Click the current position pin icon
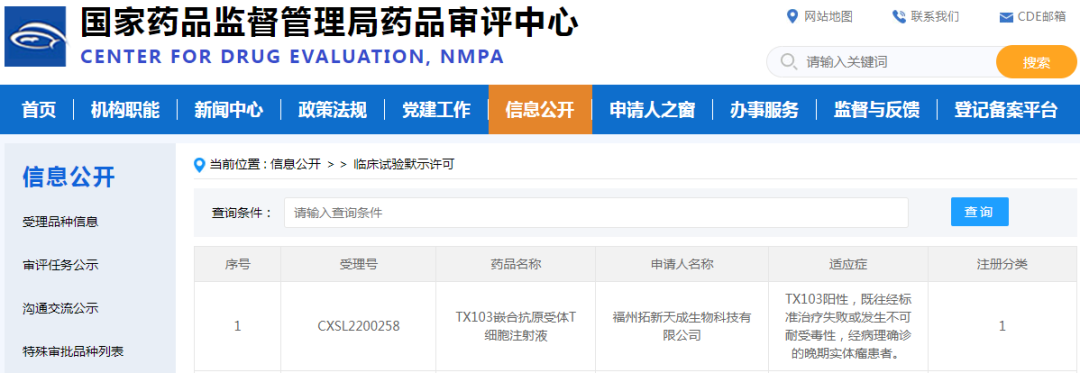 [x=200, y=164]
